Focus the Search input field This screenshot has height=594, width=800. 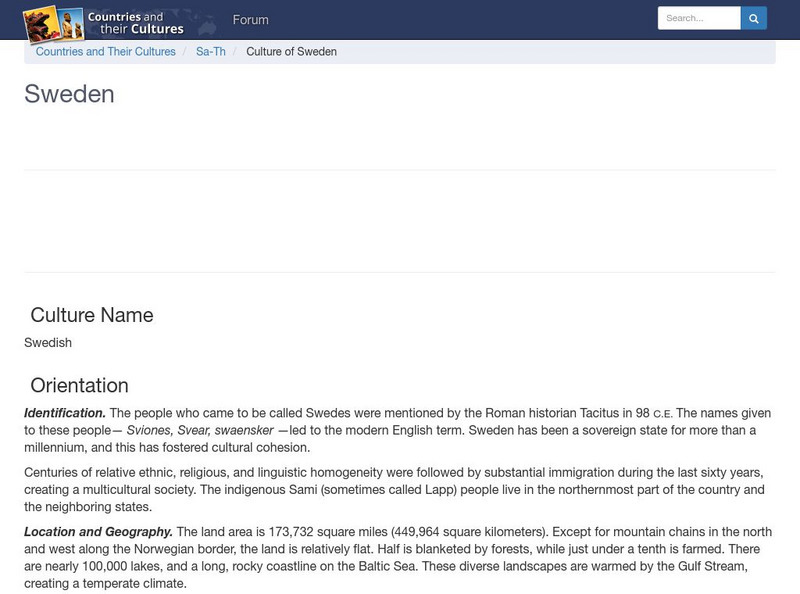pyautogui.click(x=699, y=18)
